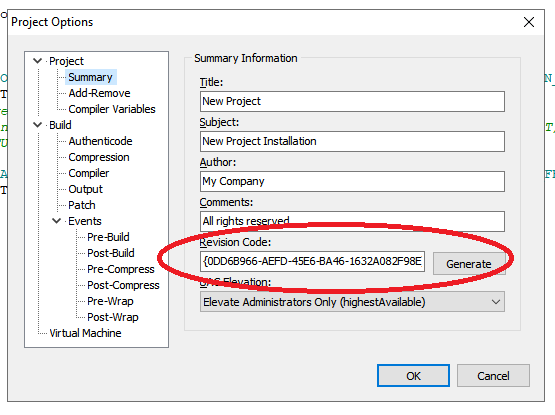The width and height of the screenshot is (555, 415).
Task: Select the Pre-Compress event
Action: click(121, 269)
